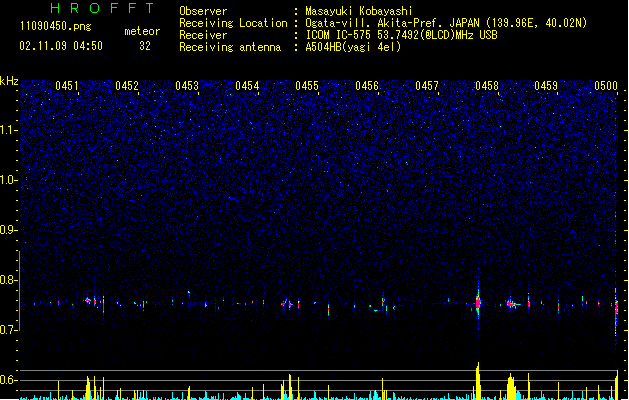The height and width of the screenshot is (400, 629).
Task: Click the tallest yellow intensity bar near 0458
Action: click(478, 381)
